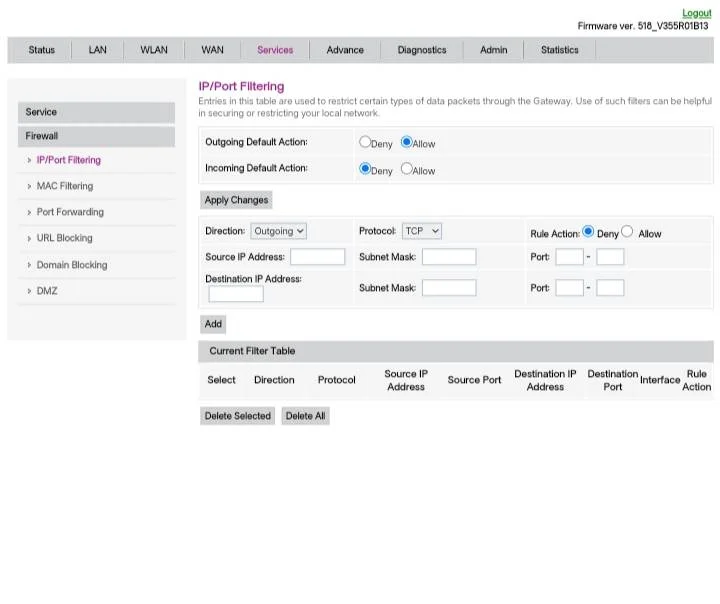Click arrow icon beside Port Forwarding
The height and width of the screenshot is (604, 720).
tap(29, 213)
